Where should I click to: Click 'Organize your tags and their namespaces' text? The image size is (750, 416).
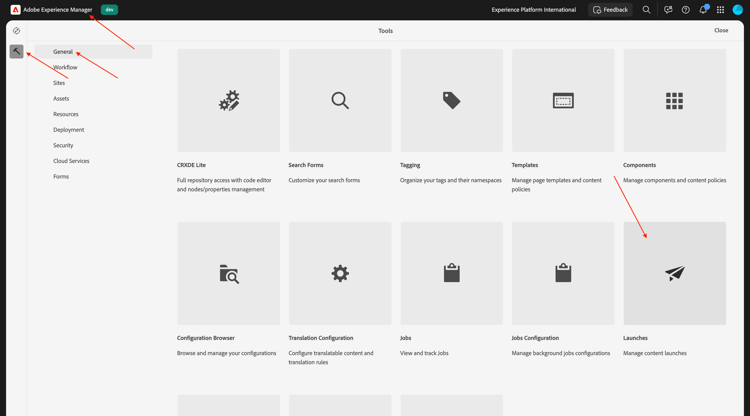coord(451,180)
